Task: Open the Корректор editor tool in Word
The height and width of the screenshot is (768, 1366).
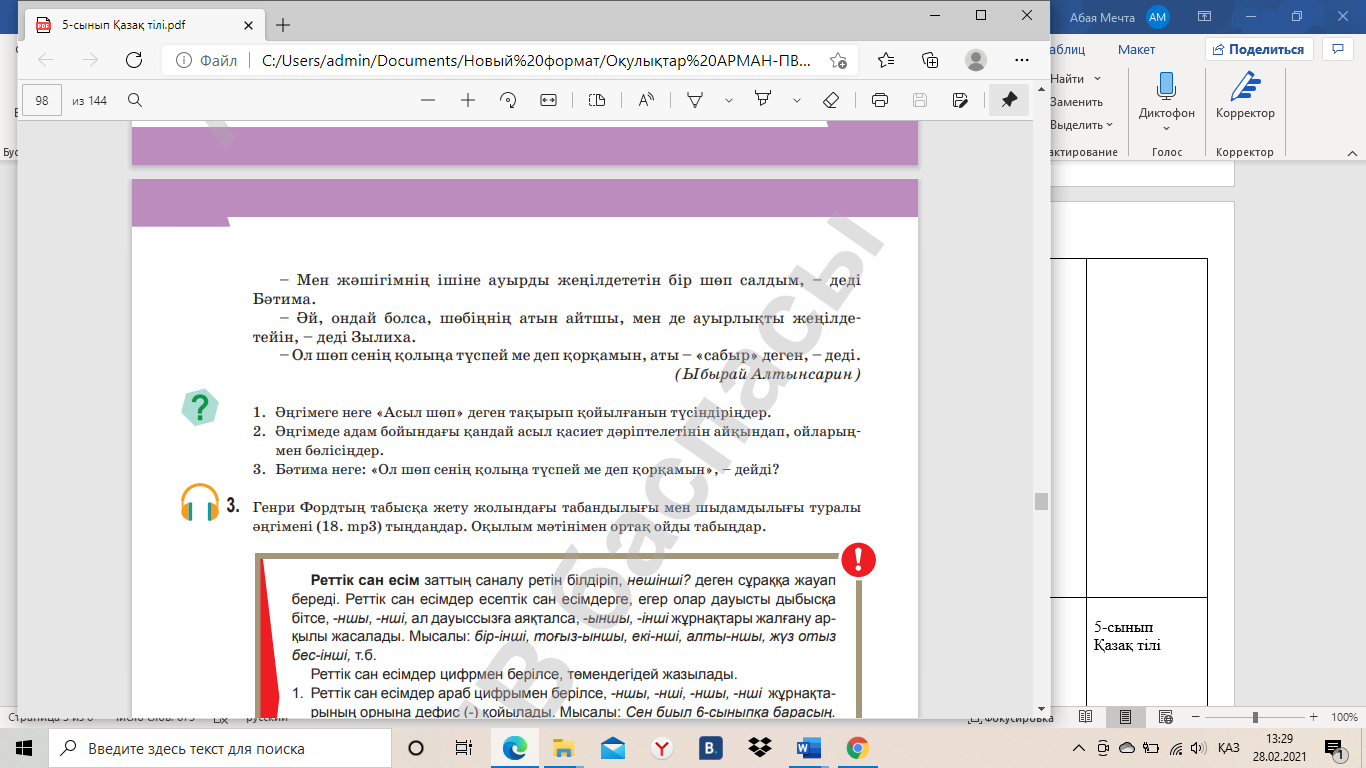Action: [1245, 96]
